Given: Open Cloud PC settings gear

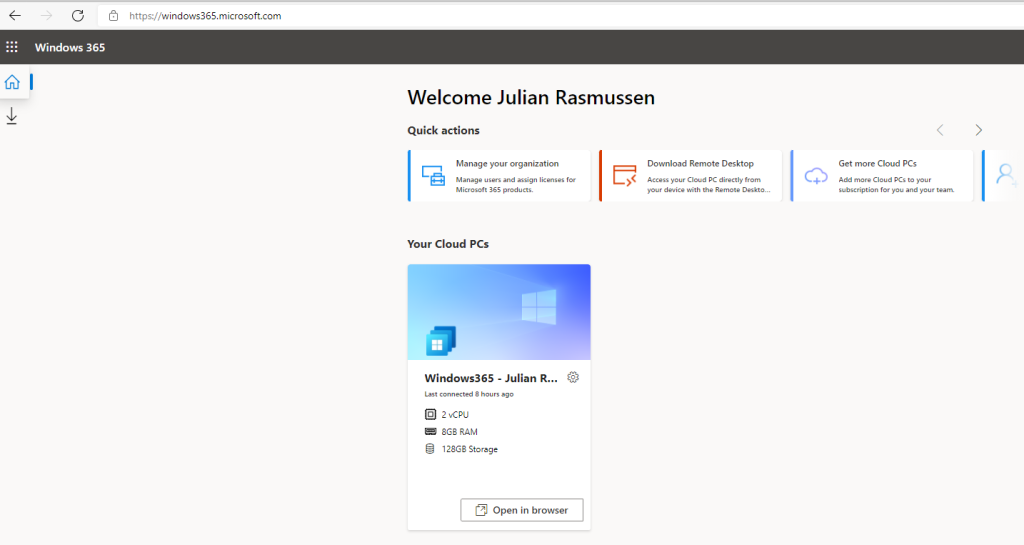Looking at the screenshot, I should pyautogui.click(x=573, y=377).
